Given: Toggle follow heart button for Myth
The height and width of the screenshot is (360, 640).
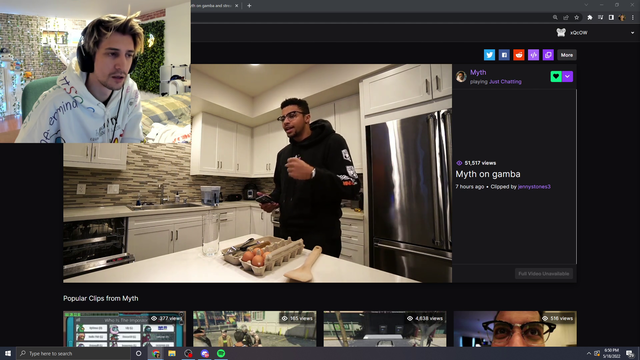Looking at the screenshot, I should 556,76.
